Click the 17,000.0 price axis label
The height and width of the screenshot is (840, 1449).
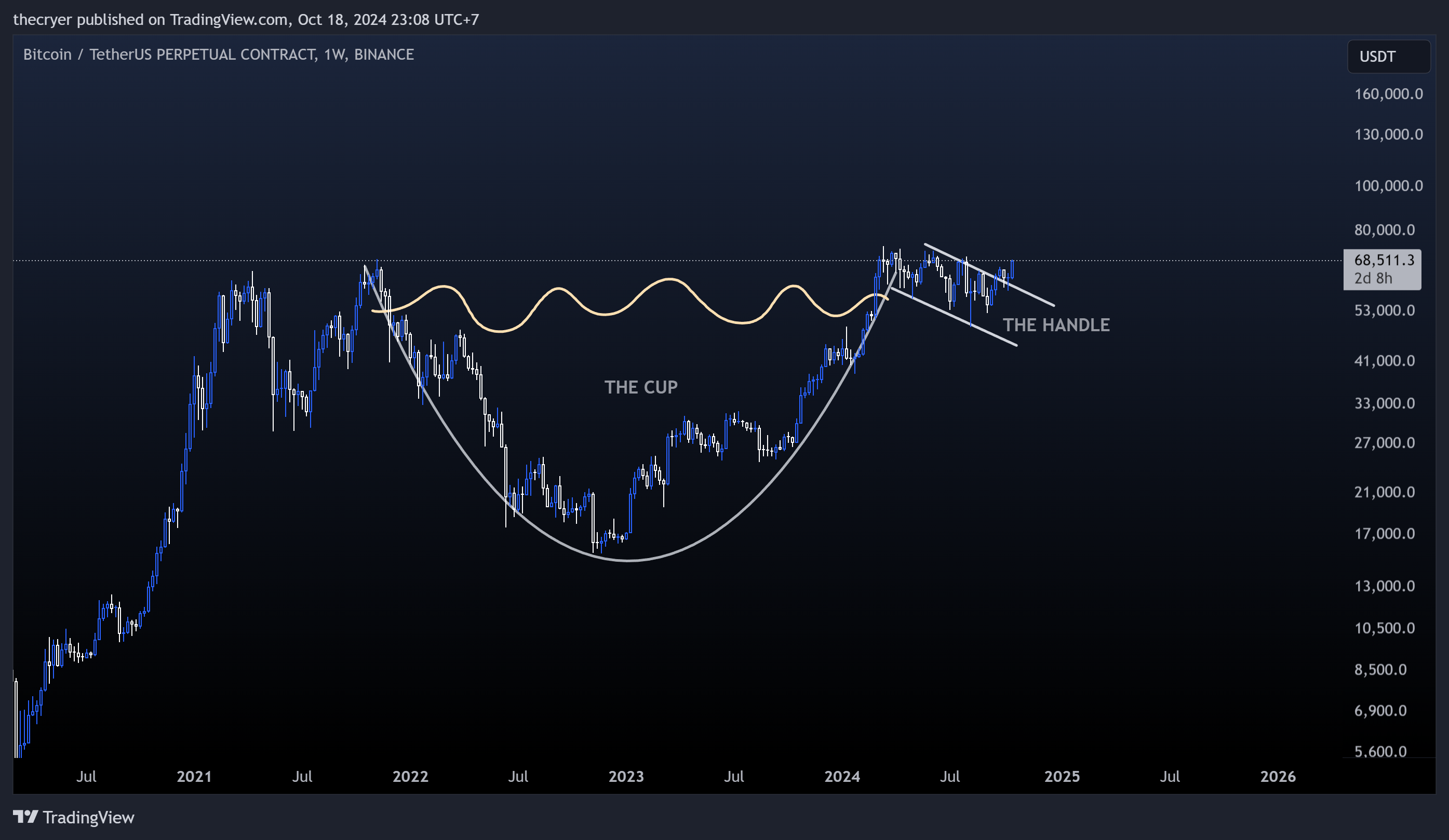coord(1384,534)
